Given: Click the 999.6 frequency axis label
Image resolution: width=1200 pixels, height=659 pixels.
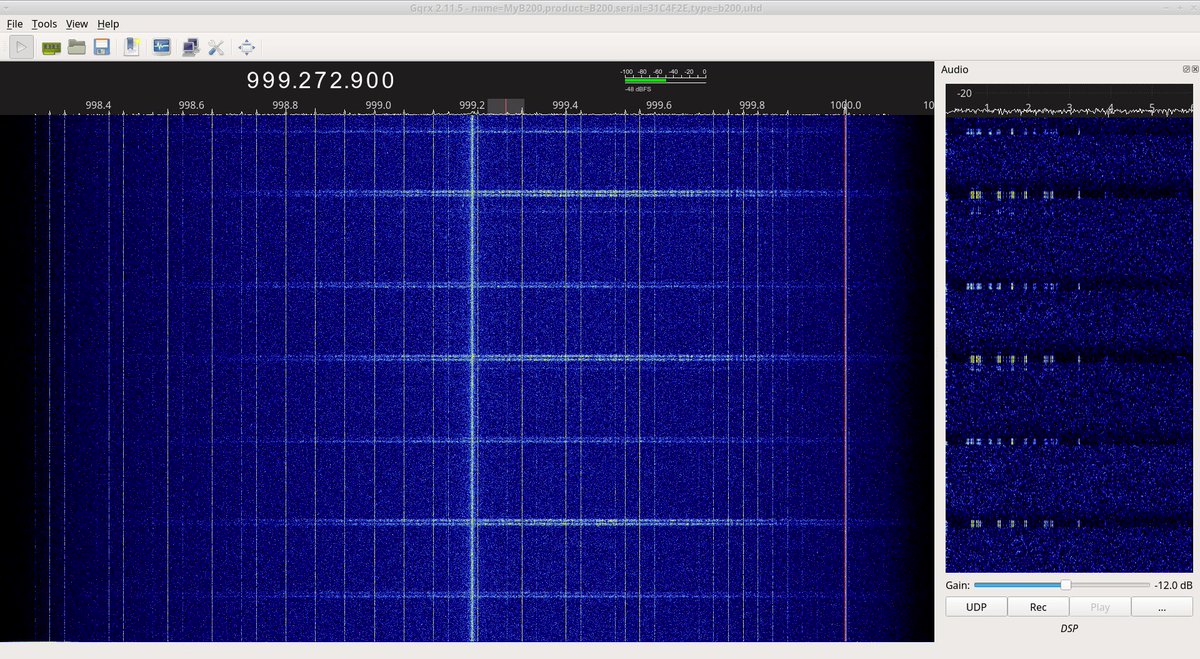Looking at the screenshot, I should point(658,104).
